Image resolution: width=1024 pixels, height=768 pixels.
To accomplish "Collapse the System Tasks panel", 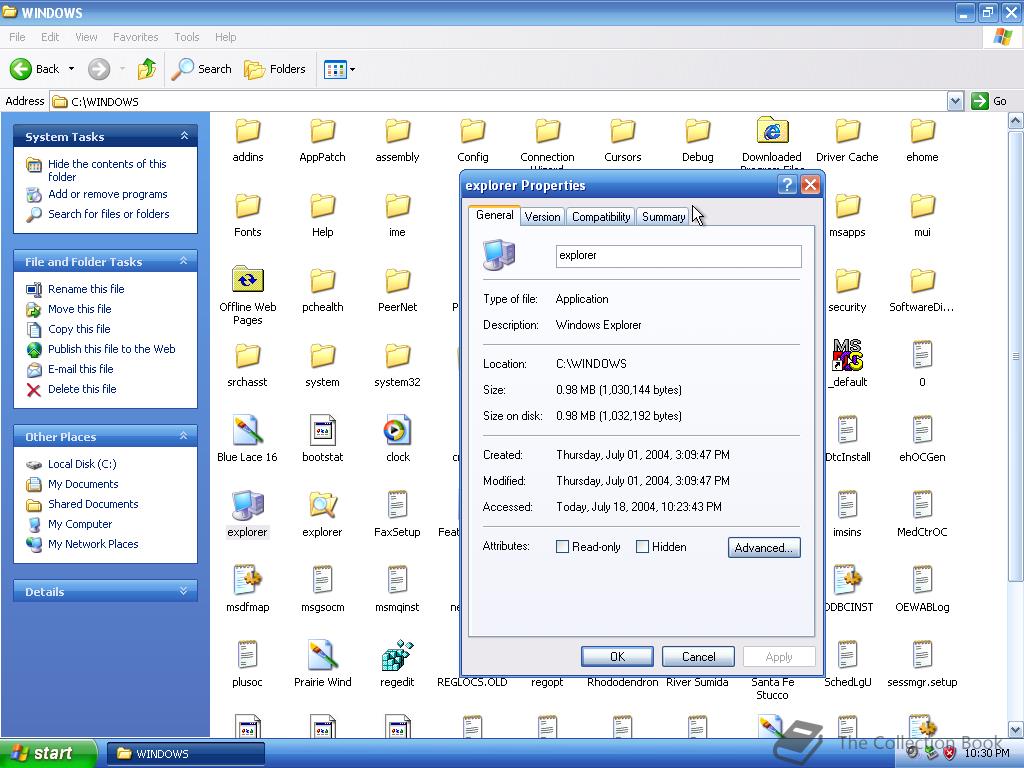I will pos(184,136).
